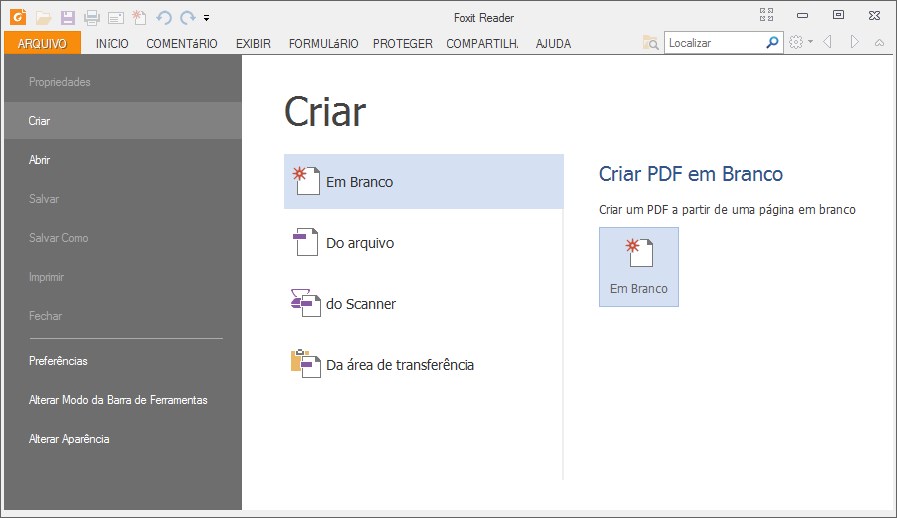Switch to the COMPARTILH. tab
The image size is (897, 518).
pyautogui.click(x=482, y=44)
